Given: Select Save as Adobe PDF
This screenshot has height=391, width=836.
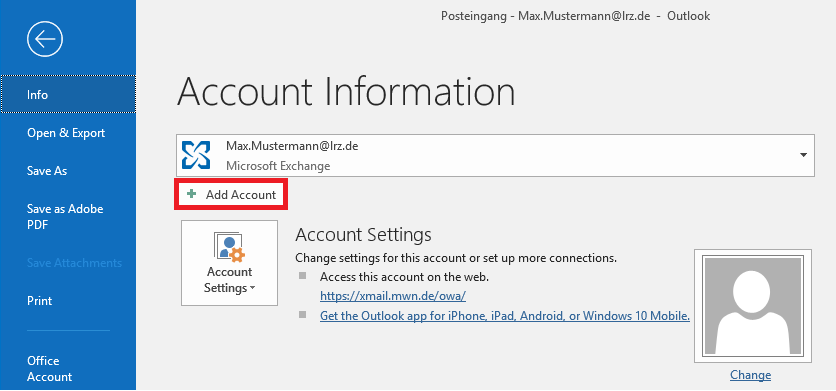Looking at the screenshot, I should coord(65,217).
